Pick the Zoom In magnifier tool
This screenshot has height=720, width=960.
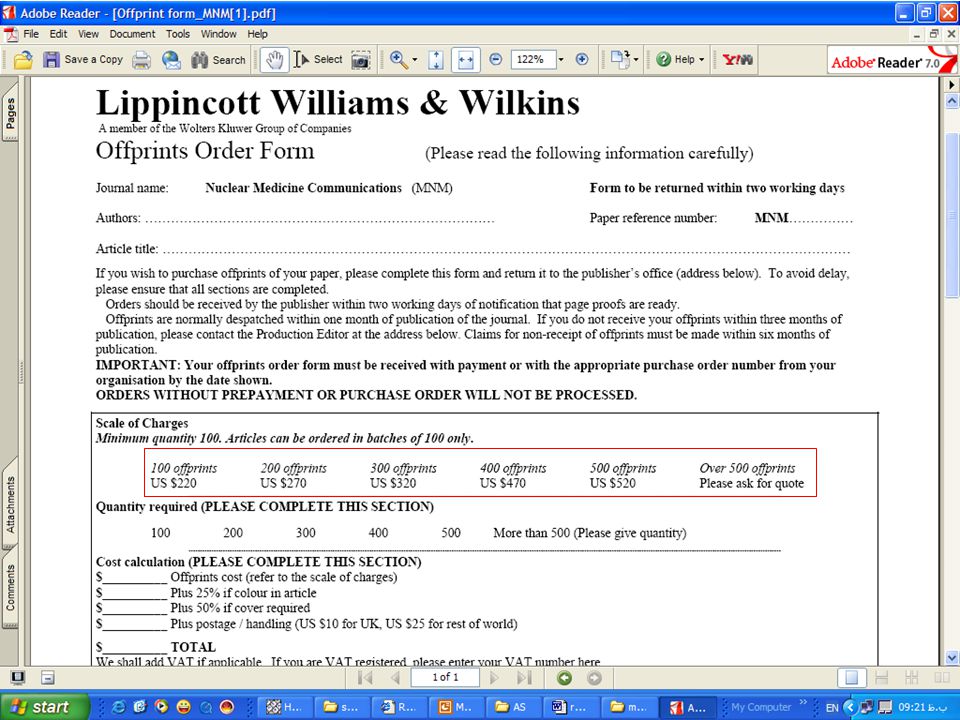pos(399,59)
